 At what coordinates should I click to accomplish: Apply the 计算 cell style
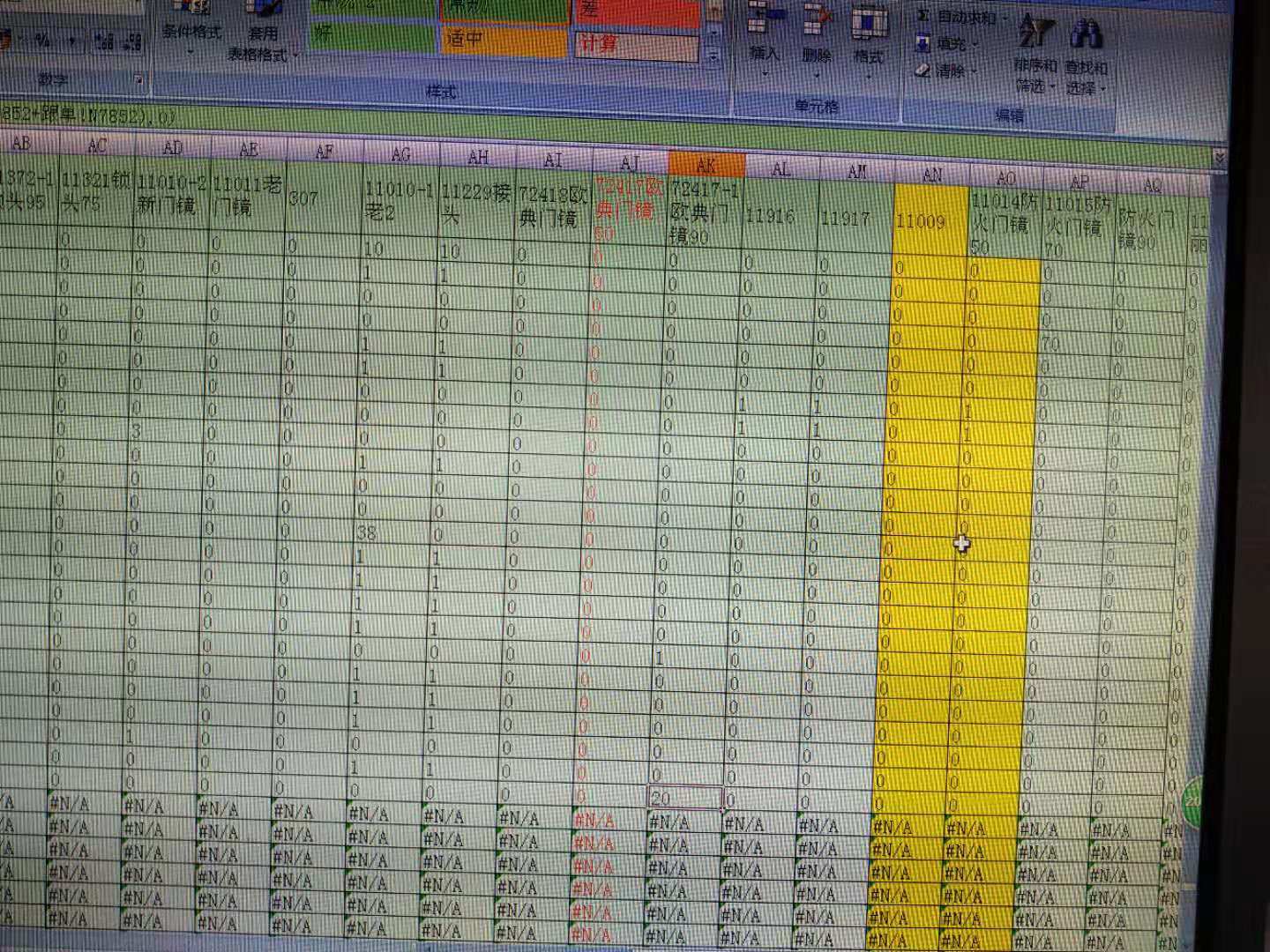(637, 46)
